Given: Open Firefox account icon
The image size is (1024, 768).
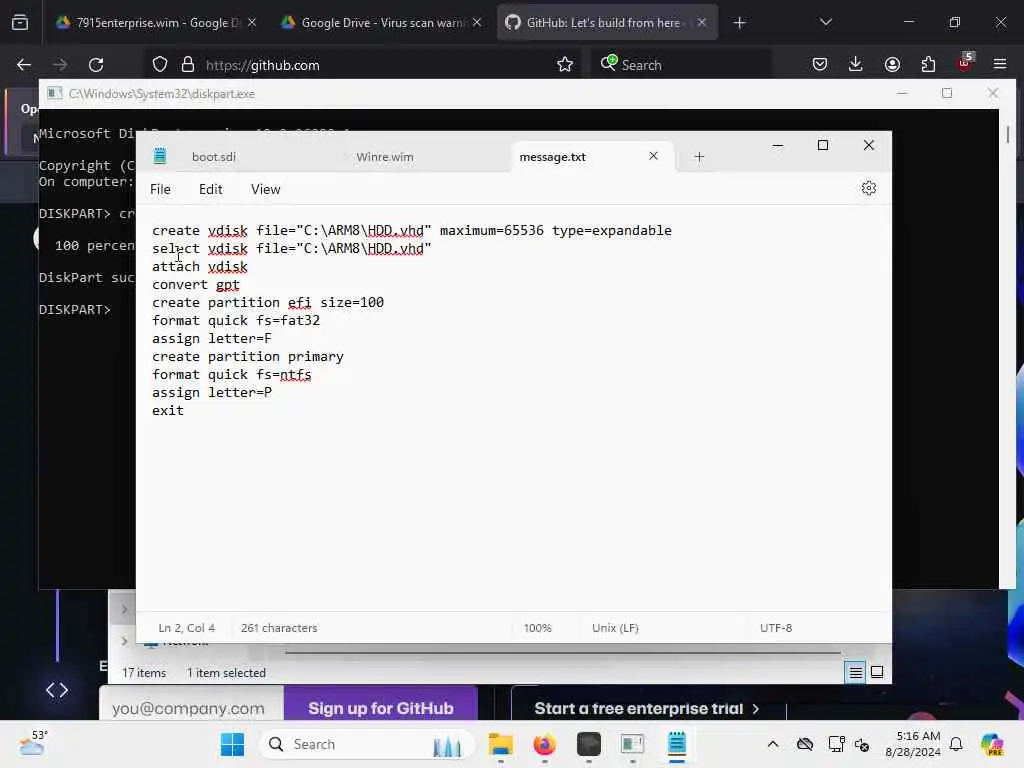Looking at the screenshot, I should coord(892,65).
